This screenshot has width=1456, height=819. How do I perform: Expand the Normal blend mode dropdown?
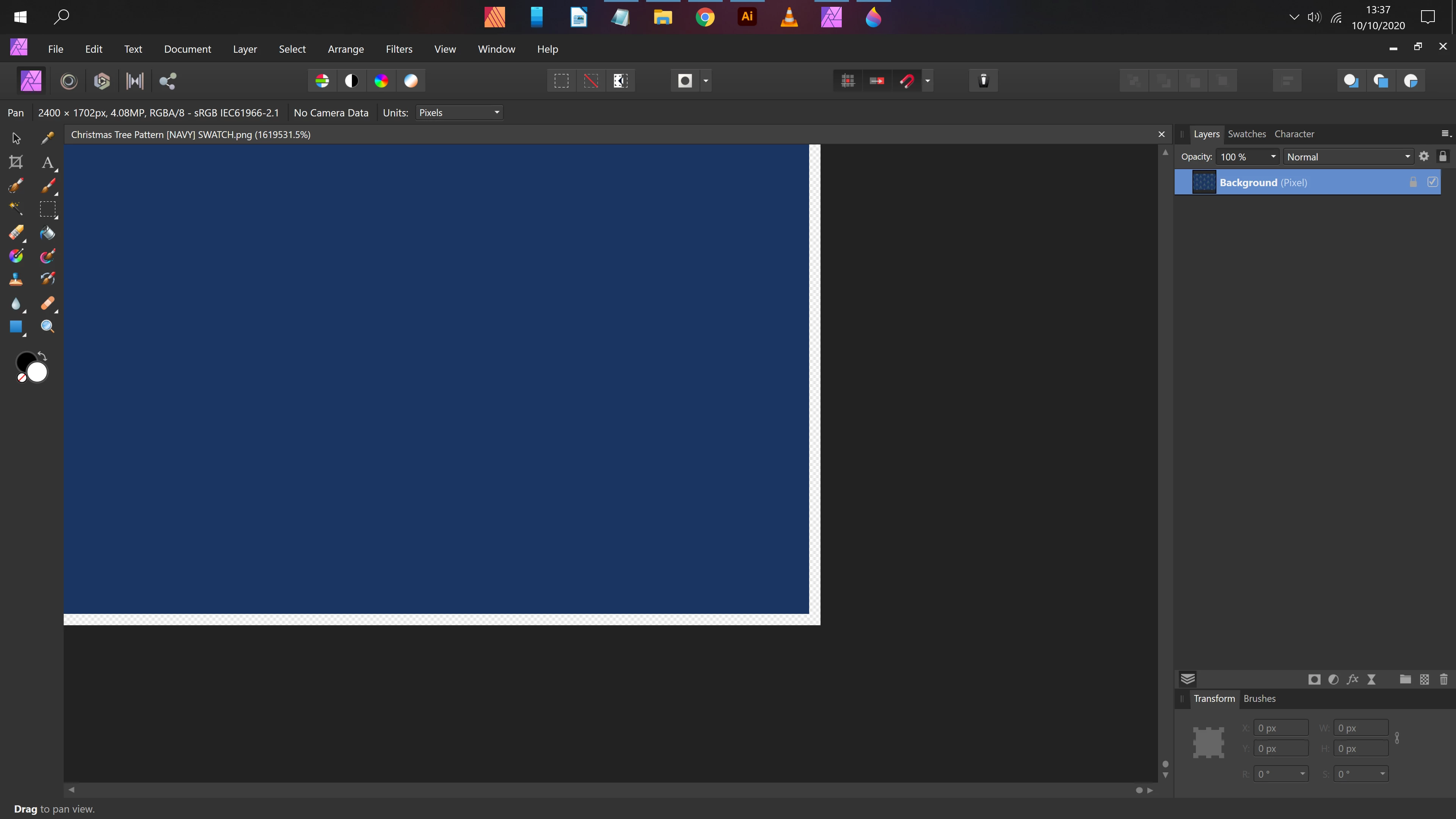pos(1348,157)
